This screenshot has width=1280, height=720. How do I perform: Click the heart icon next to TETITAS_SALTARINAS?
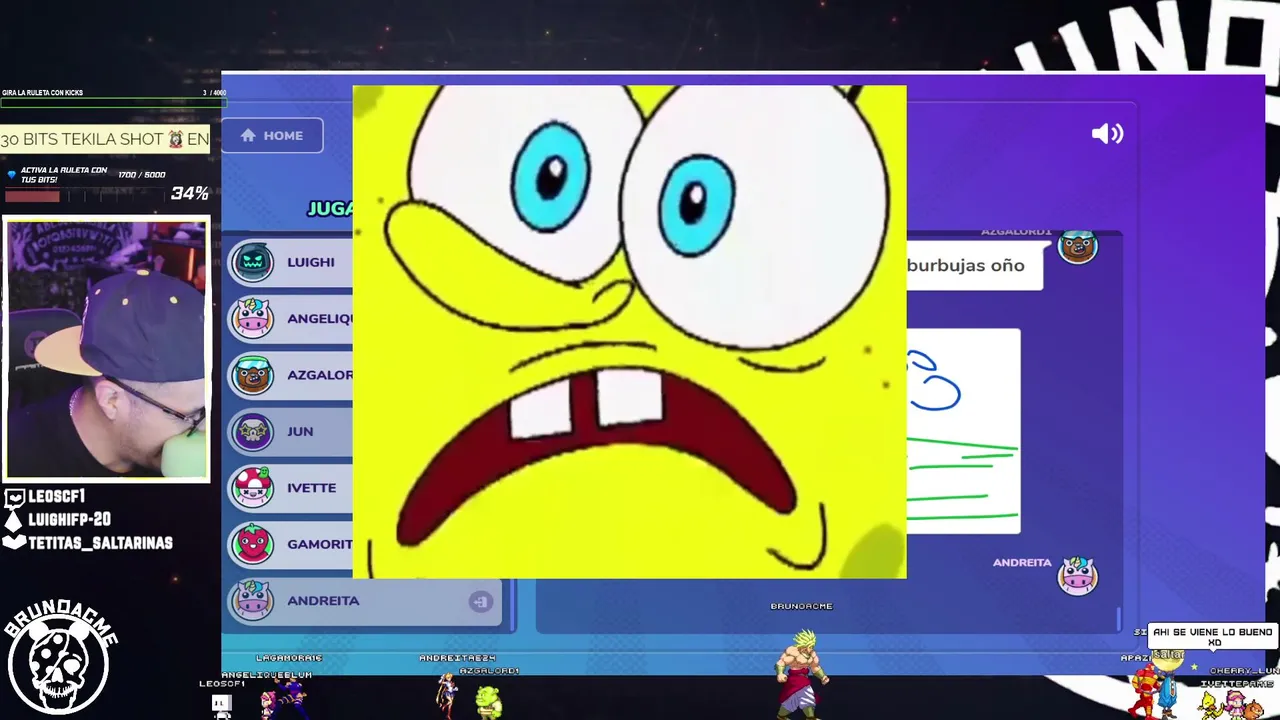[13, 543]
